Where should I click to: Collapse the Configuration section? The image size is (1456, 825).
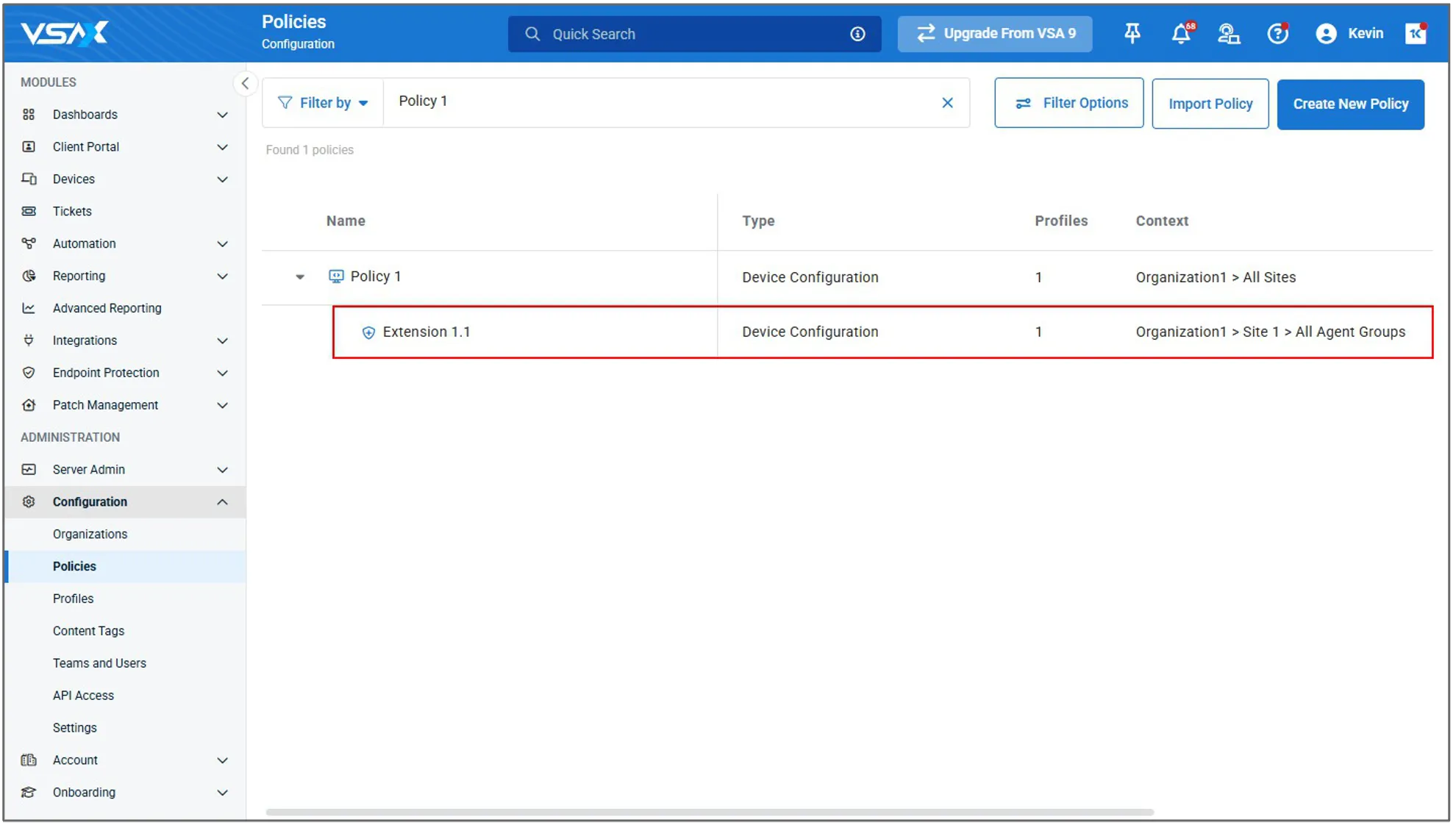(222, 501)
